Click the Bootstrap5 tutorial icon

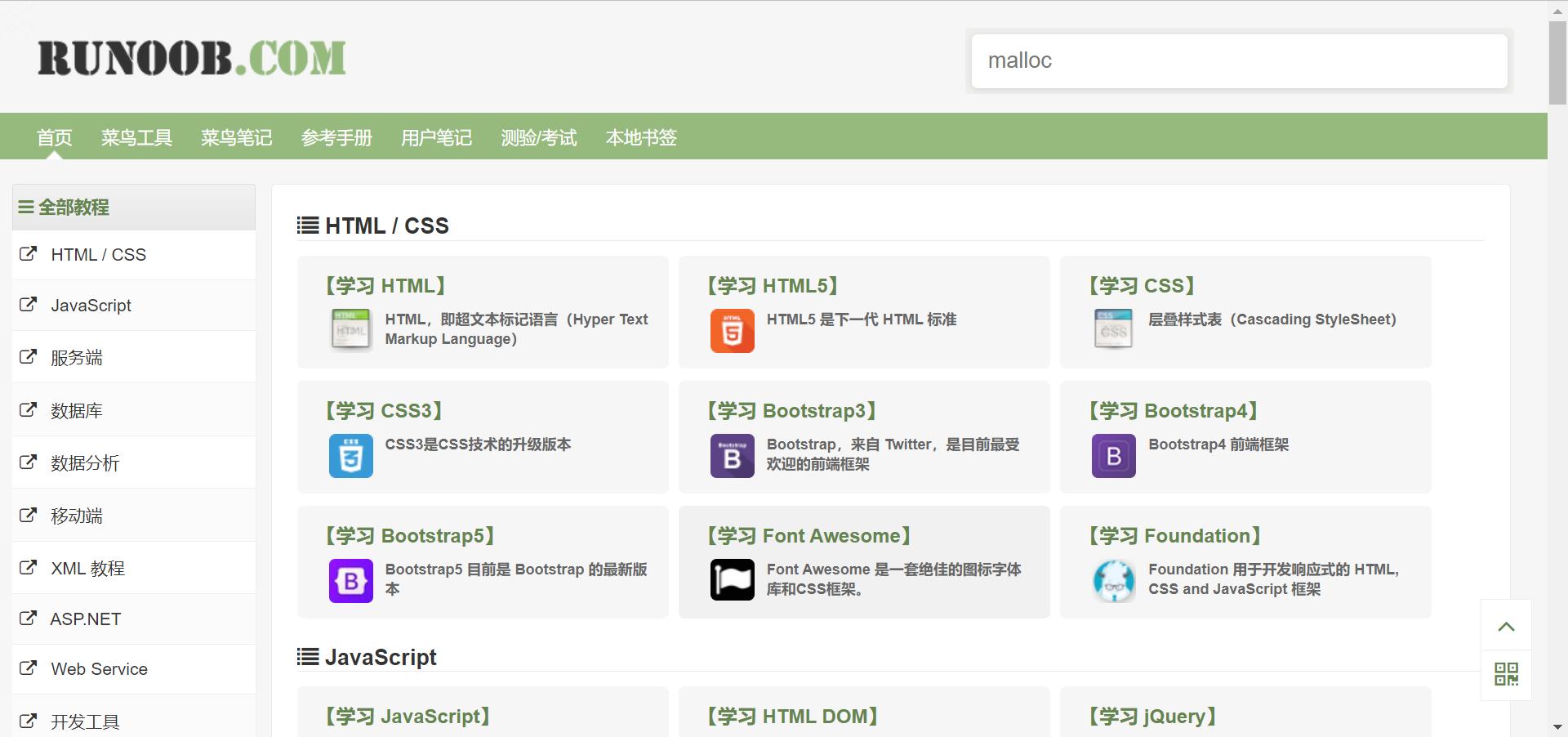[350, 581]
